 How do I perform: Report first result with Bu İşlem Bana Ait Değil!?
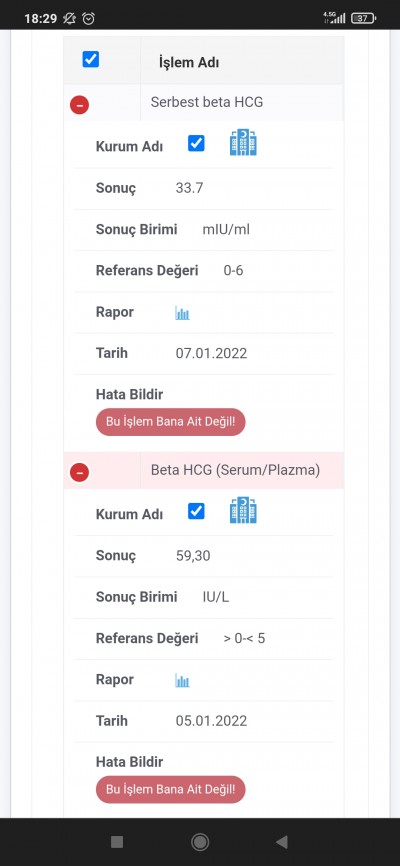coord(170,422)
